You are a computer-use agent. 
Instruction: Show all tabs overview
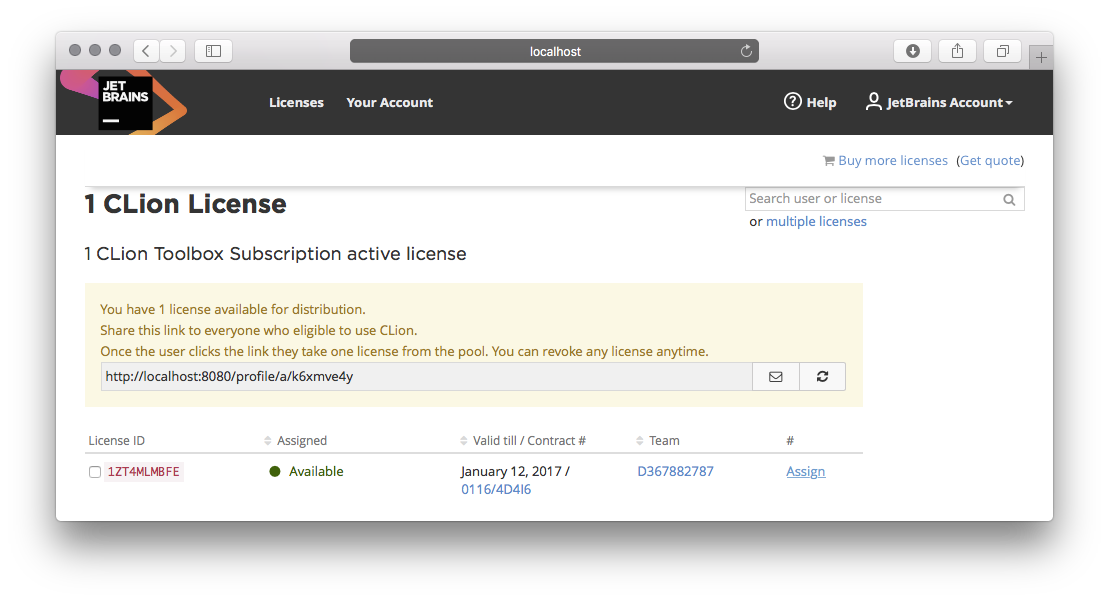click(1002, 51)
